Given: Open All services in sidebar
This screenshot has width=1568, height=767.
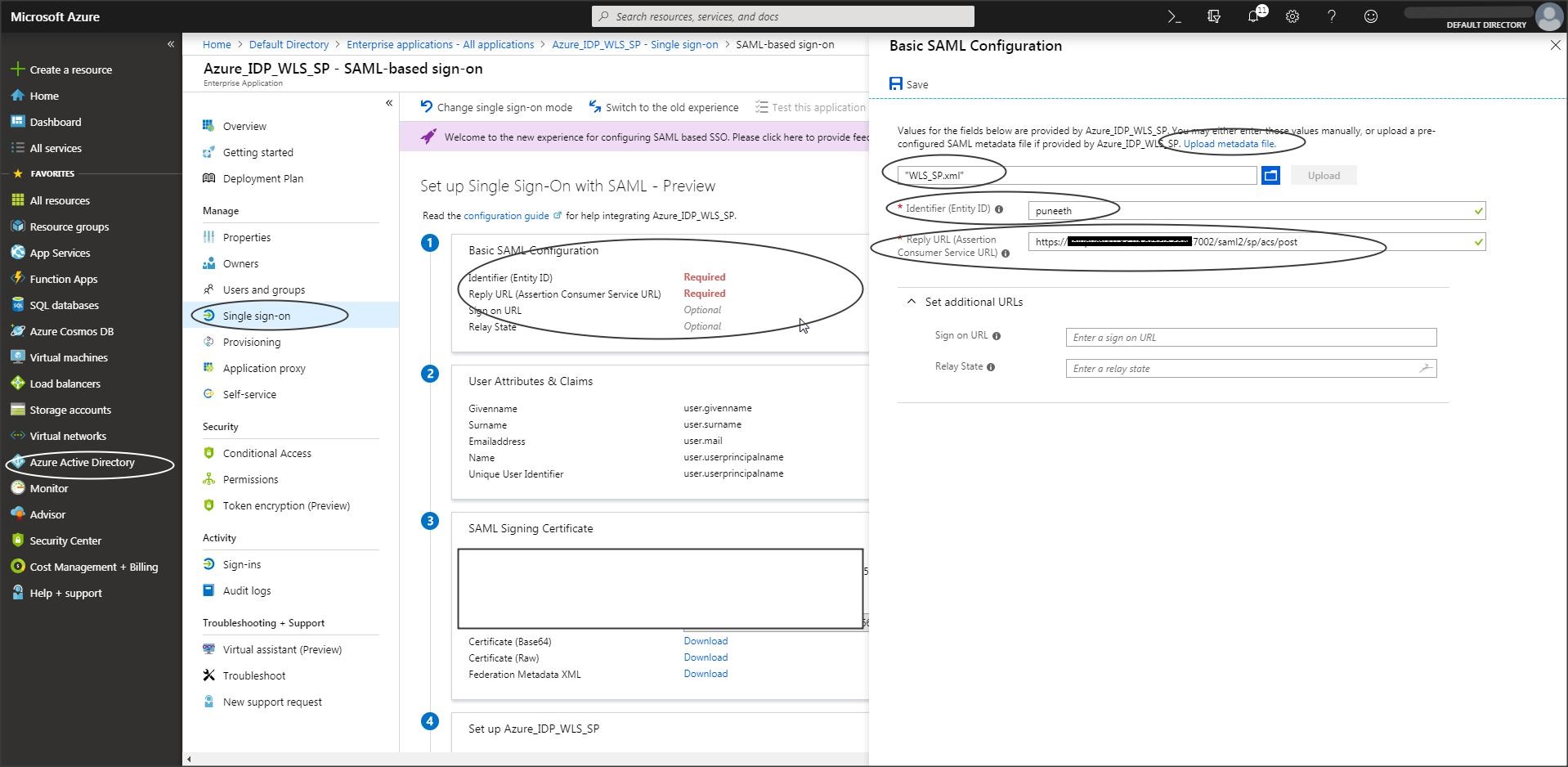Looking at the screenshot, I should pos(56,148).
